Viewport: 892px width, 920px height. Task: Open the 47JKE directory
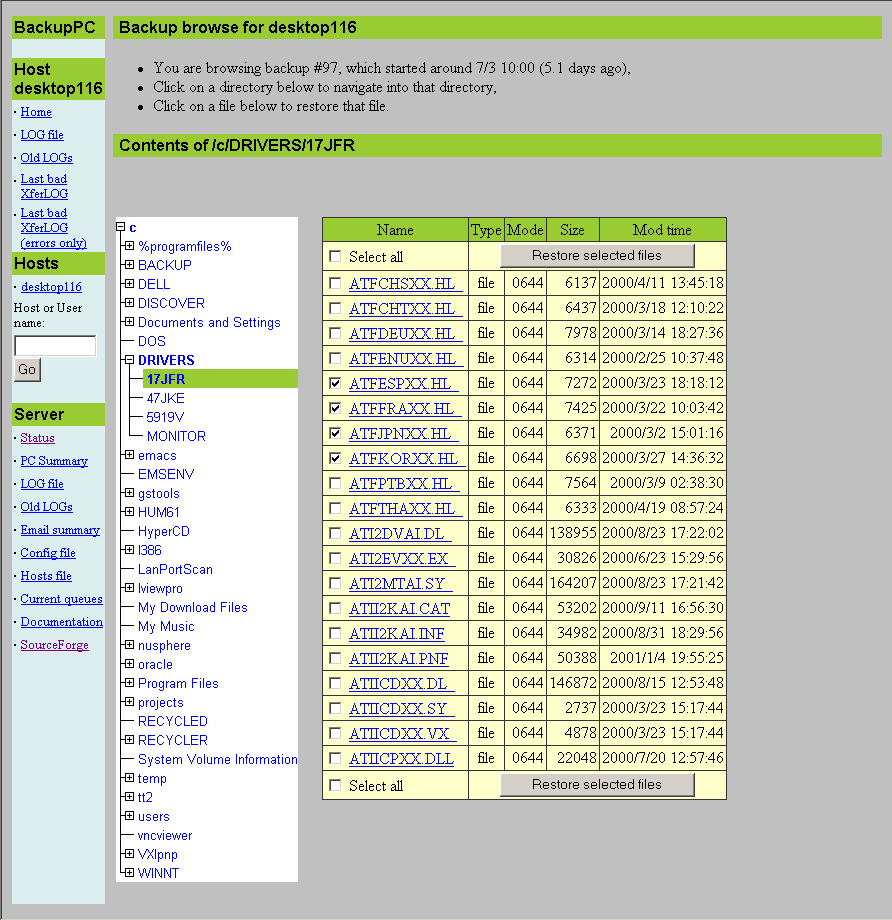pos(165,398)
